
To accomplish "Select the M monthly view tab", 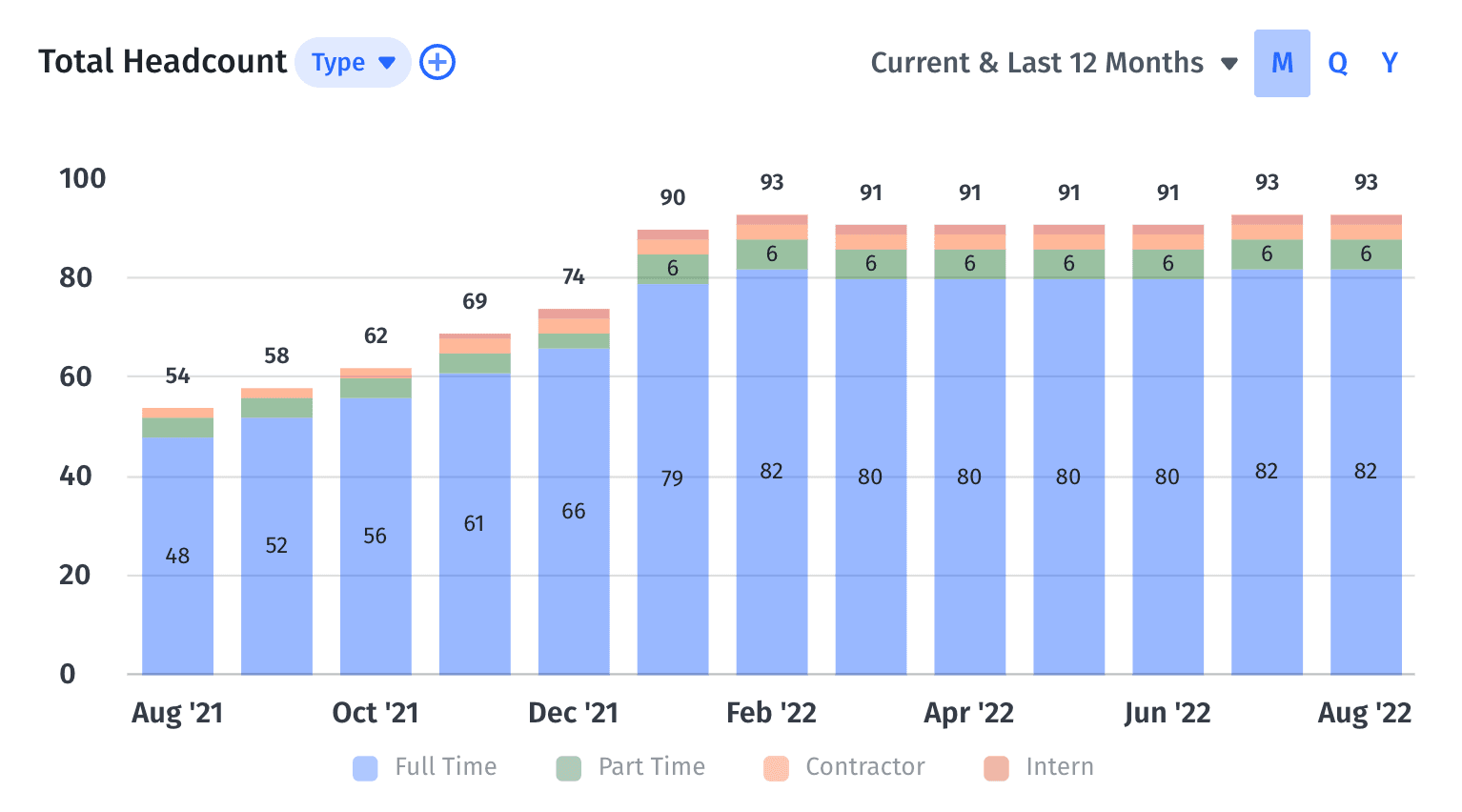I will click(x=1282, y=63).
